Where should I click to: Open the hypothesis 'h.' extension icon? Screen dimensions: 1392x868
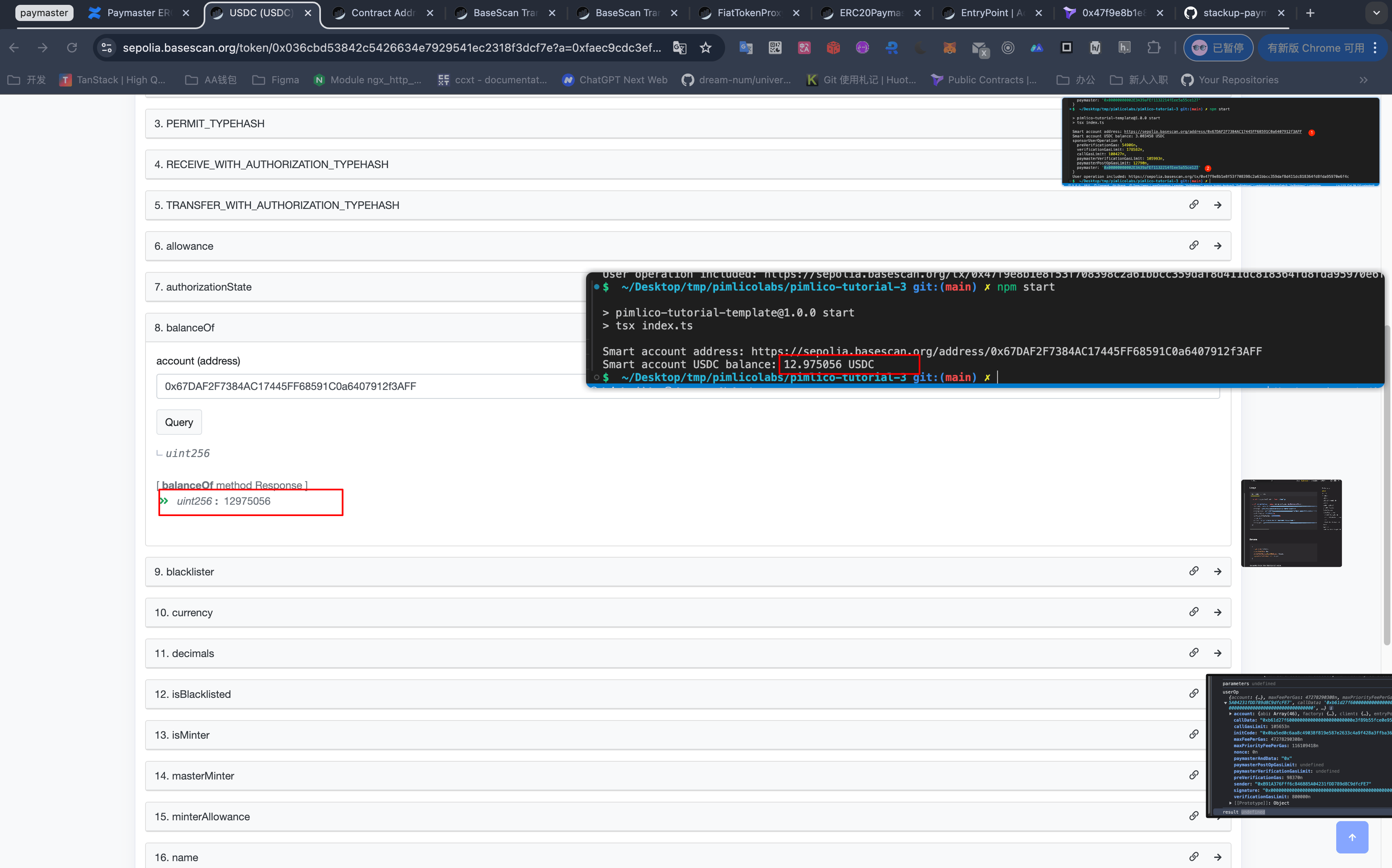[x=1124, y=48]
